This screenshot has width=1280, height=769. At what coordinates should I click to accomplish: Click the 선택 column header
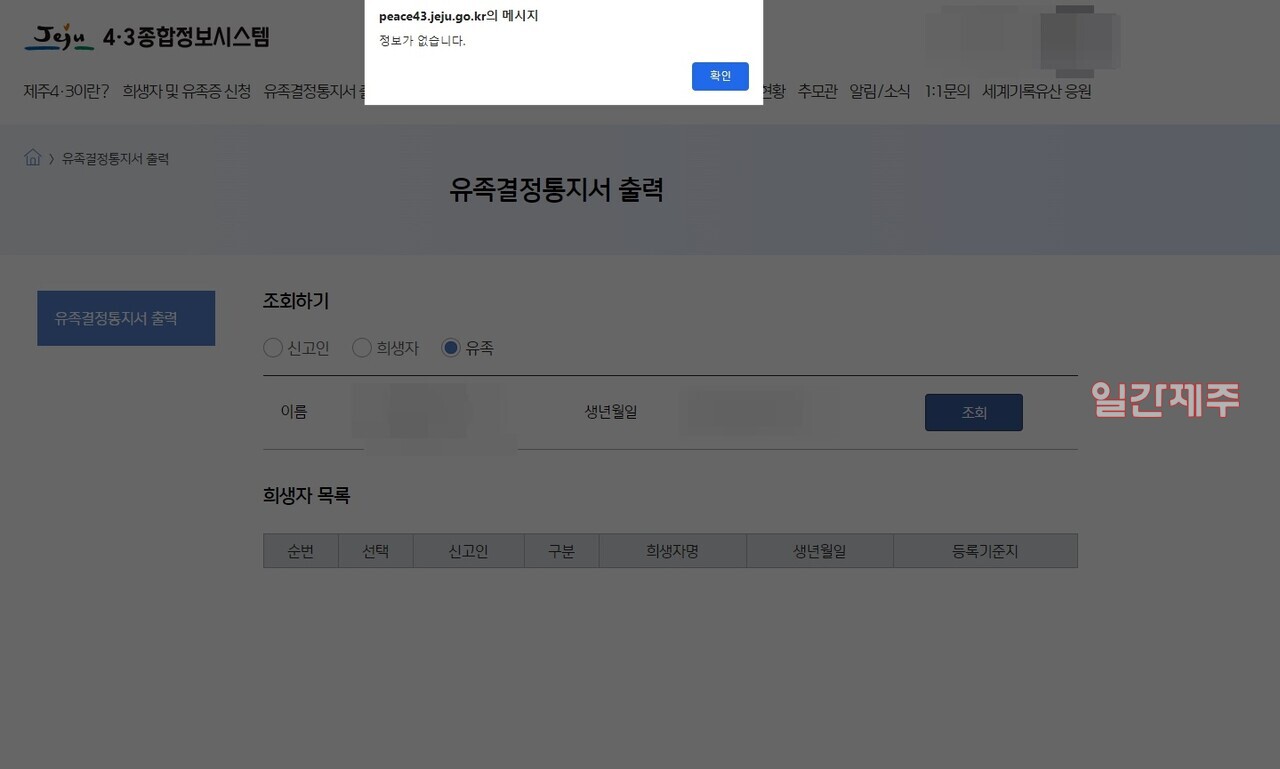(x=376, y=550)
